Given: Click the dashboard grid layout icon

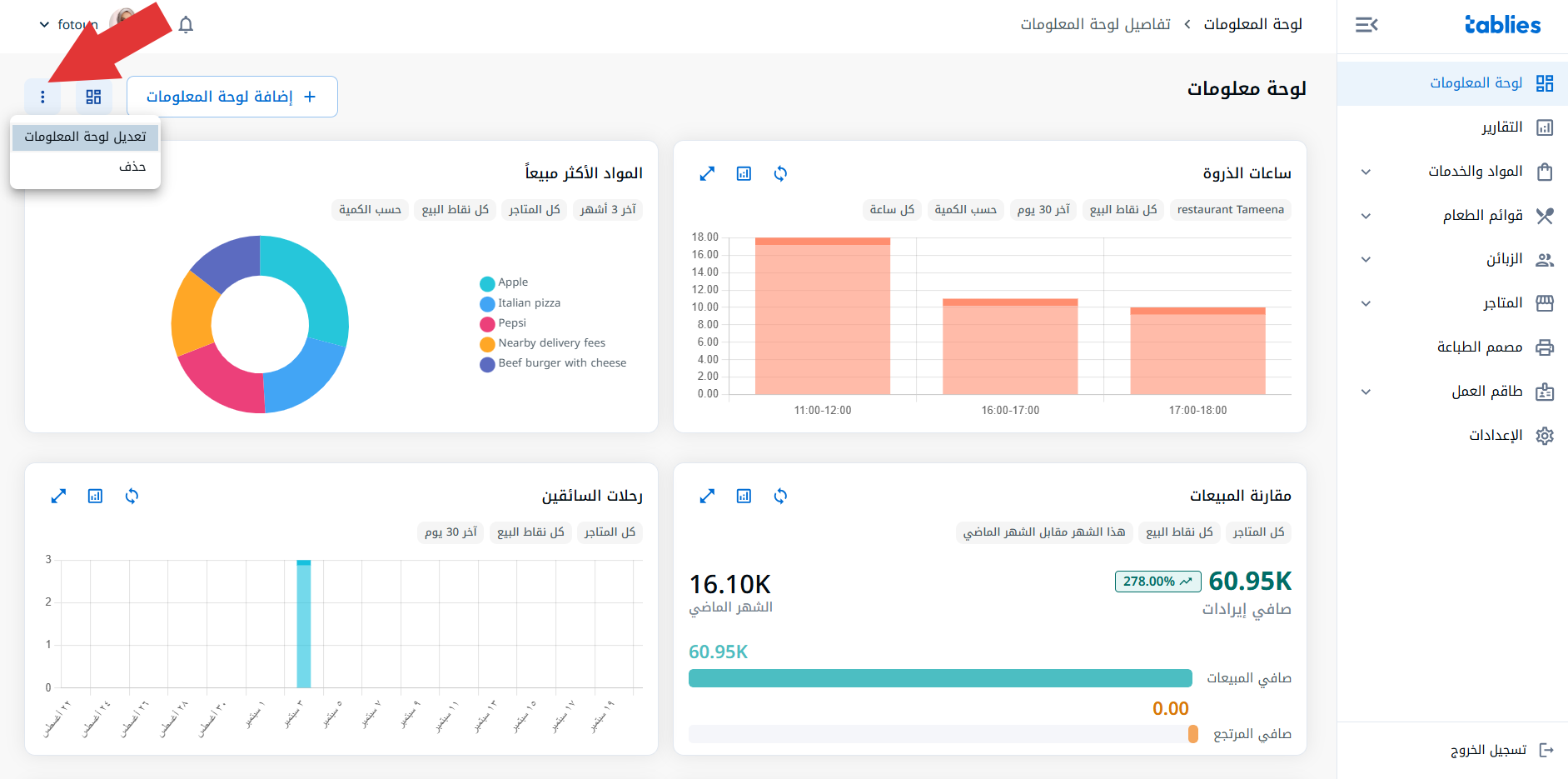Looking at the screenshot, I should (x=93, y=97).
